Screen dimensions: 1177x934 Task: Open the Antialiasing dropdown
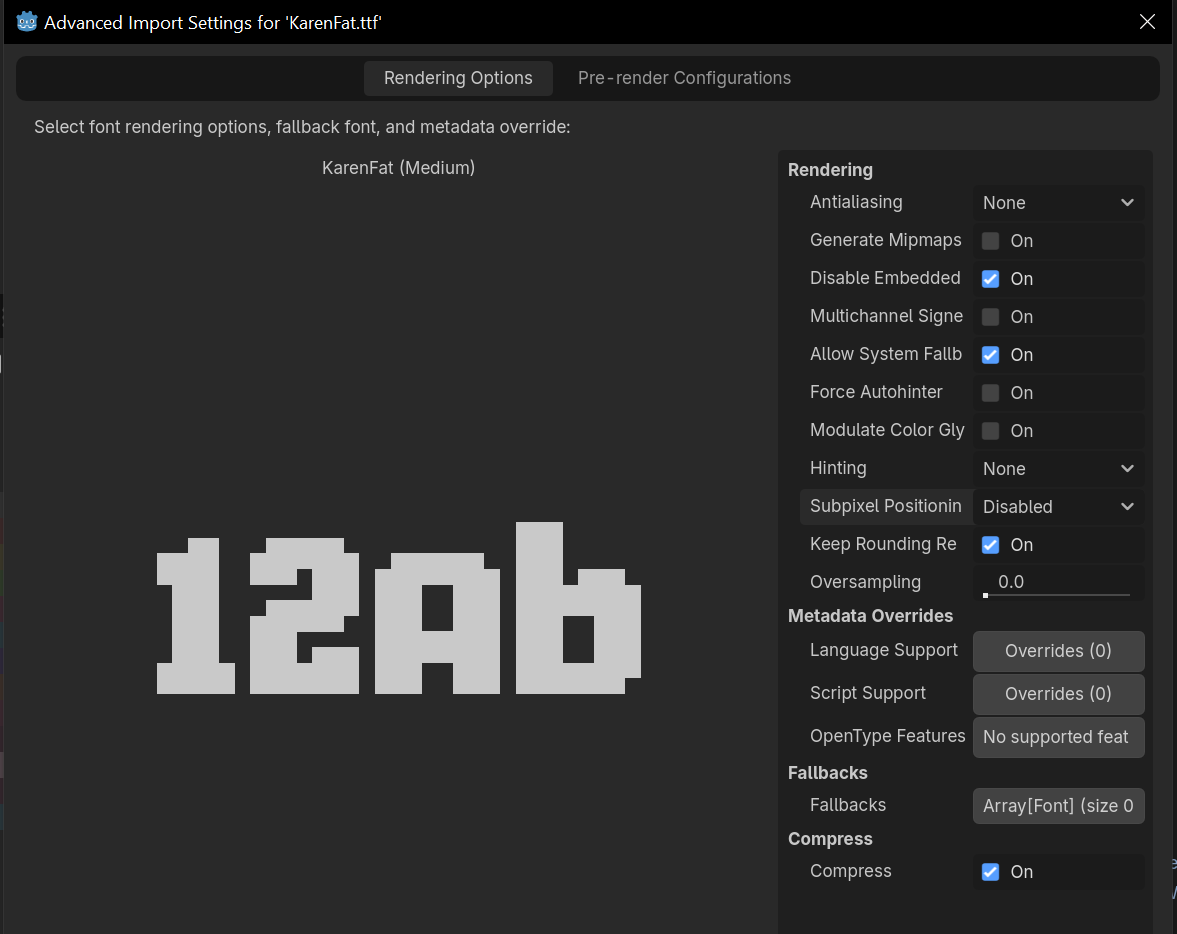pos(1058,203)
